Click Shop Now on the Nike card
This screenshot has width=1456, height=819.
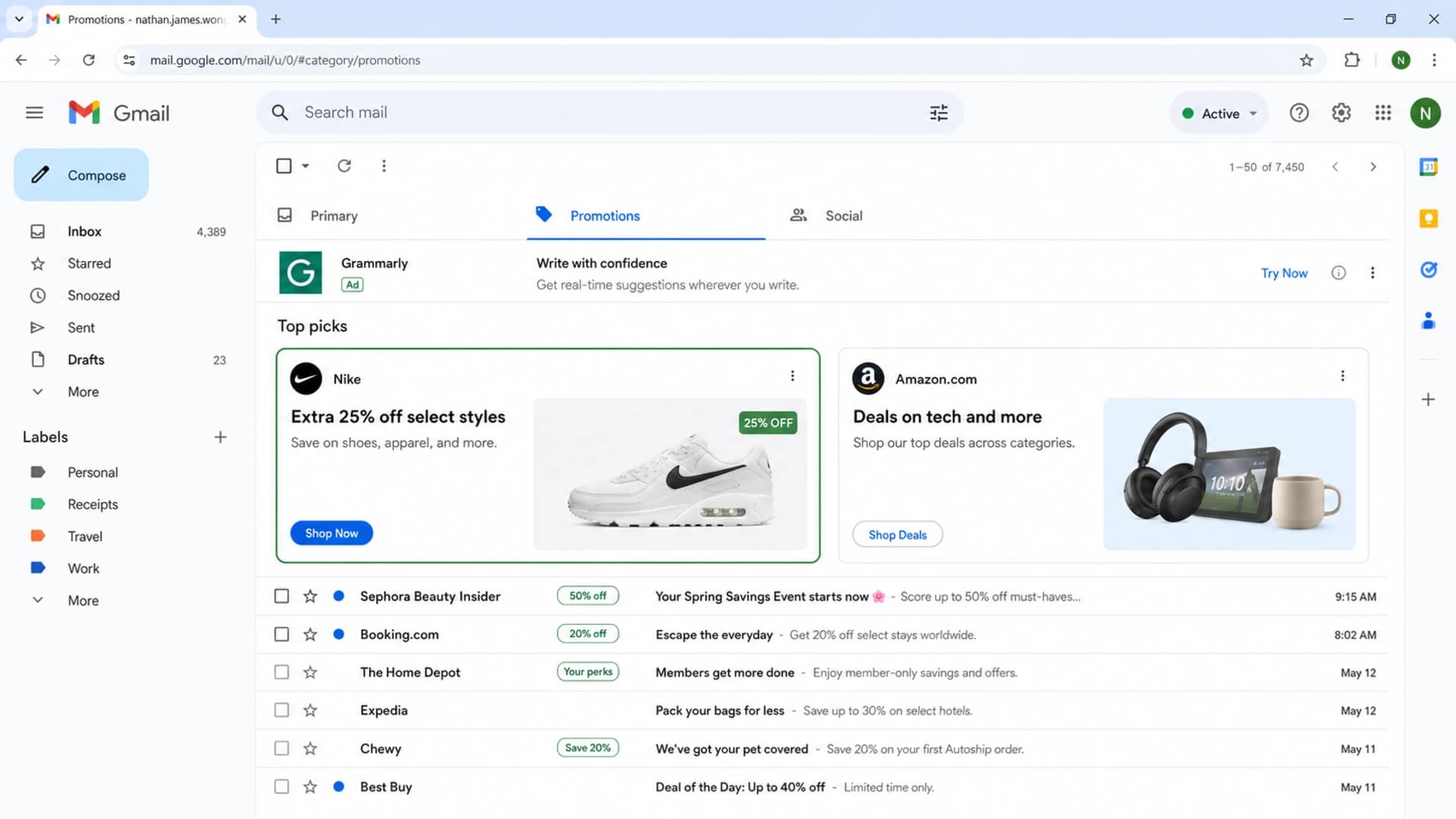331,534
